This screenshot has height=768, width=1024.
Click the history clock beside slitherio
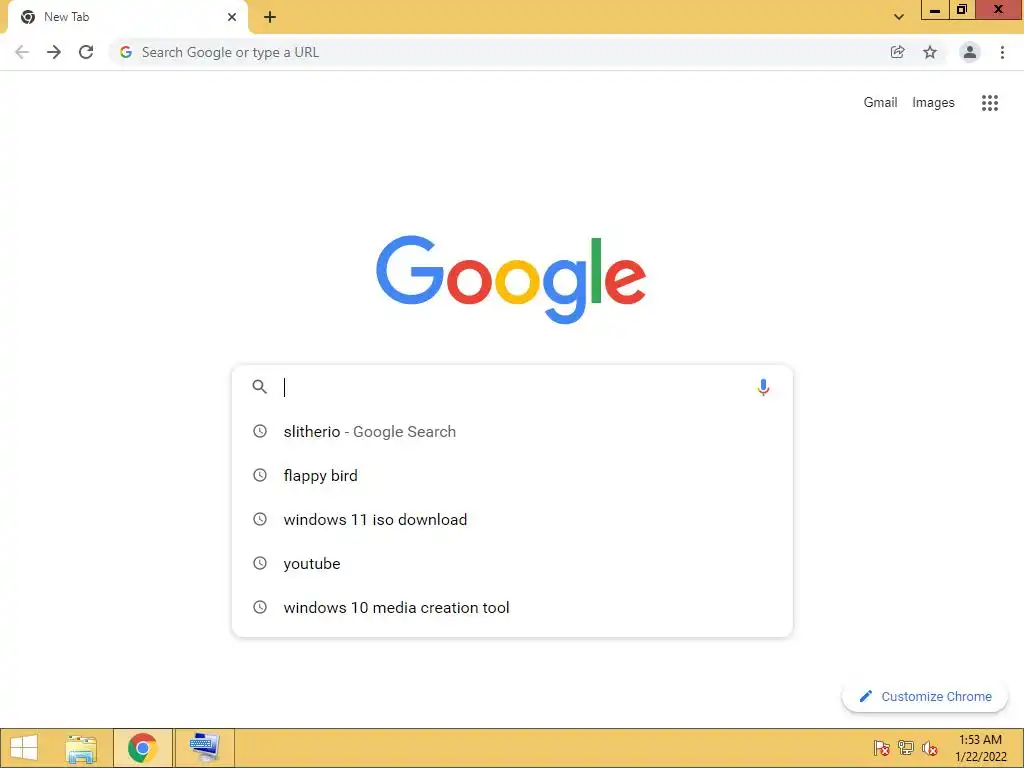260,431
